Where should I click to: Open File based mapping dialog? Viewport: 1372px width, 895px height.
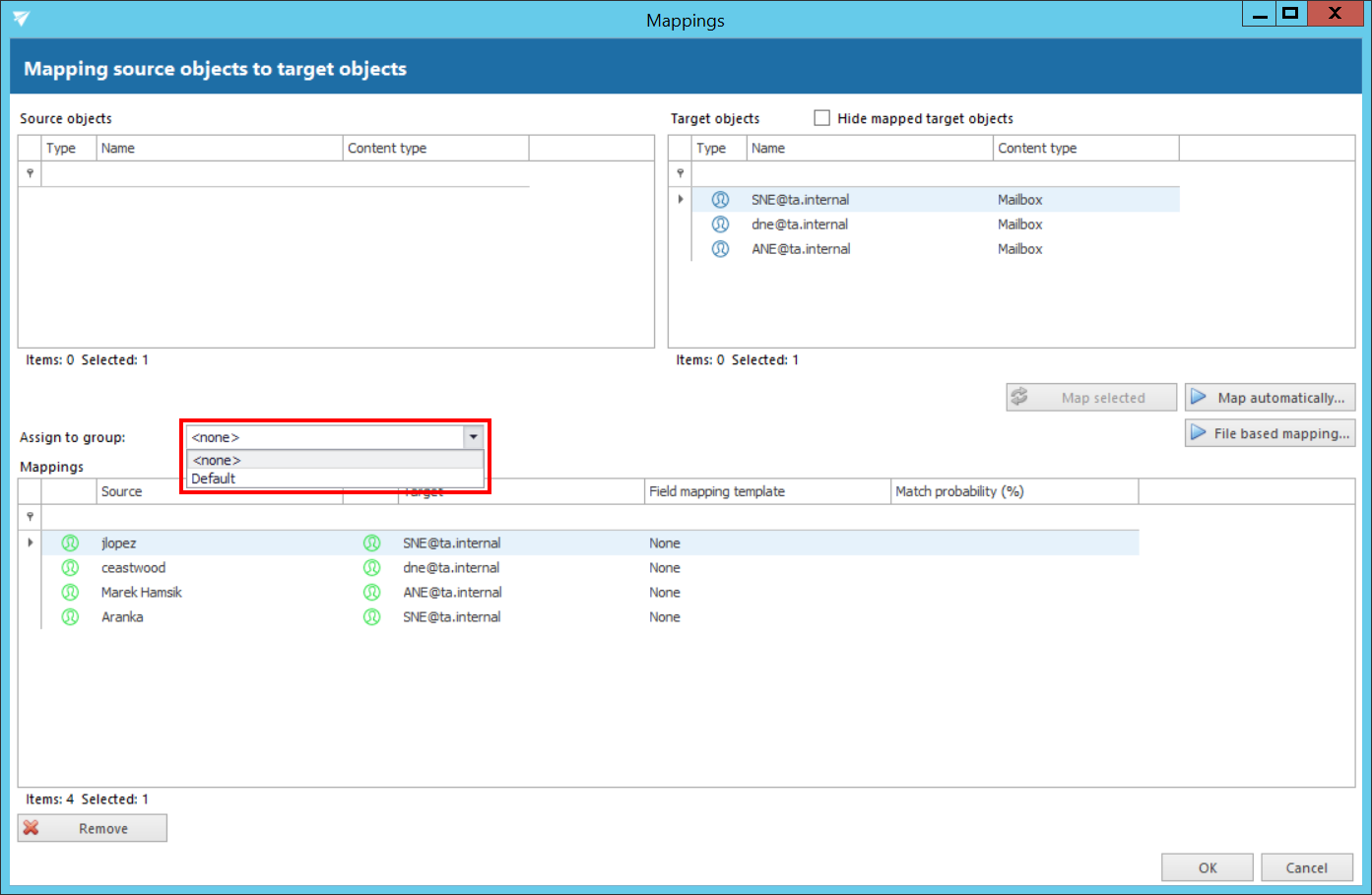click(x=1270, y=433)
